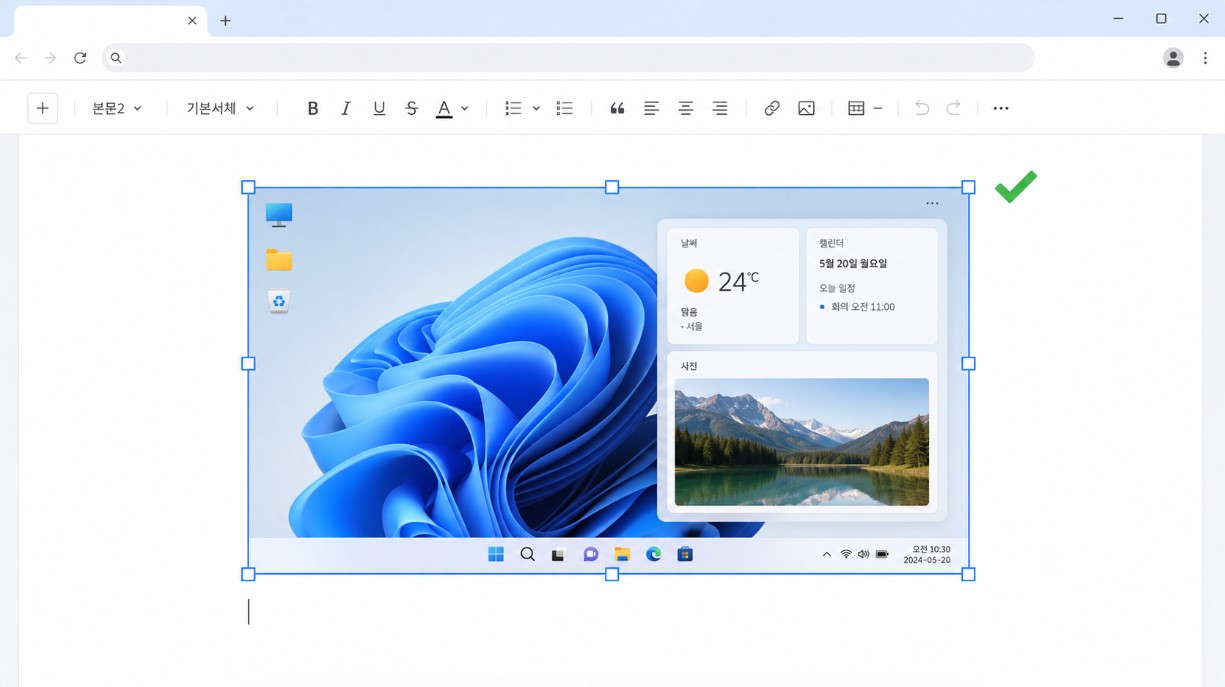Click the speaker volume icon in the pictured tray

[x=863, y=554]
